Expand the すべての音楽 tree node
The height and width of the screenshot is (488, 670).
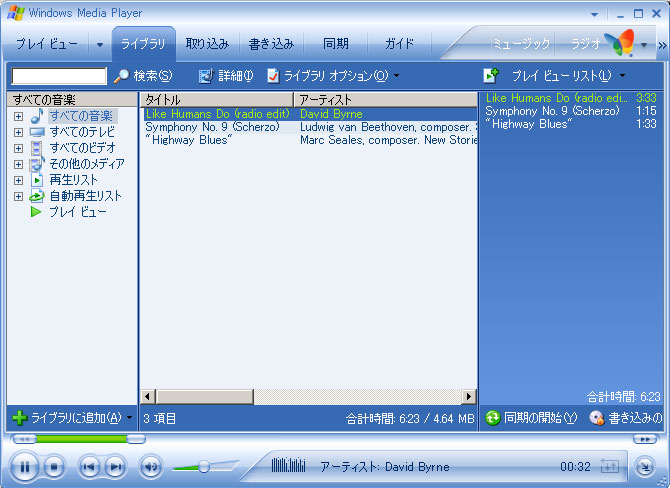[x=18, y=116]
